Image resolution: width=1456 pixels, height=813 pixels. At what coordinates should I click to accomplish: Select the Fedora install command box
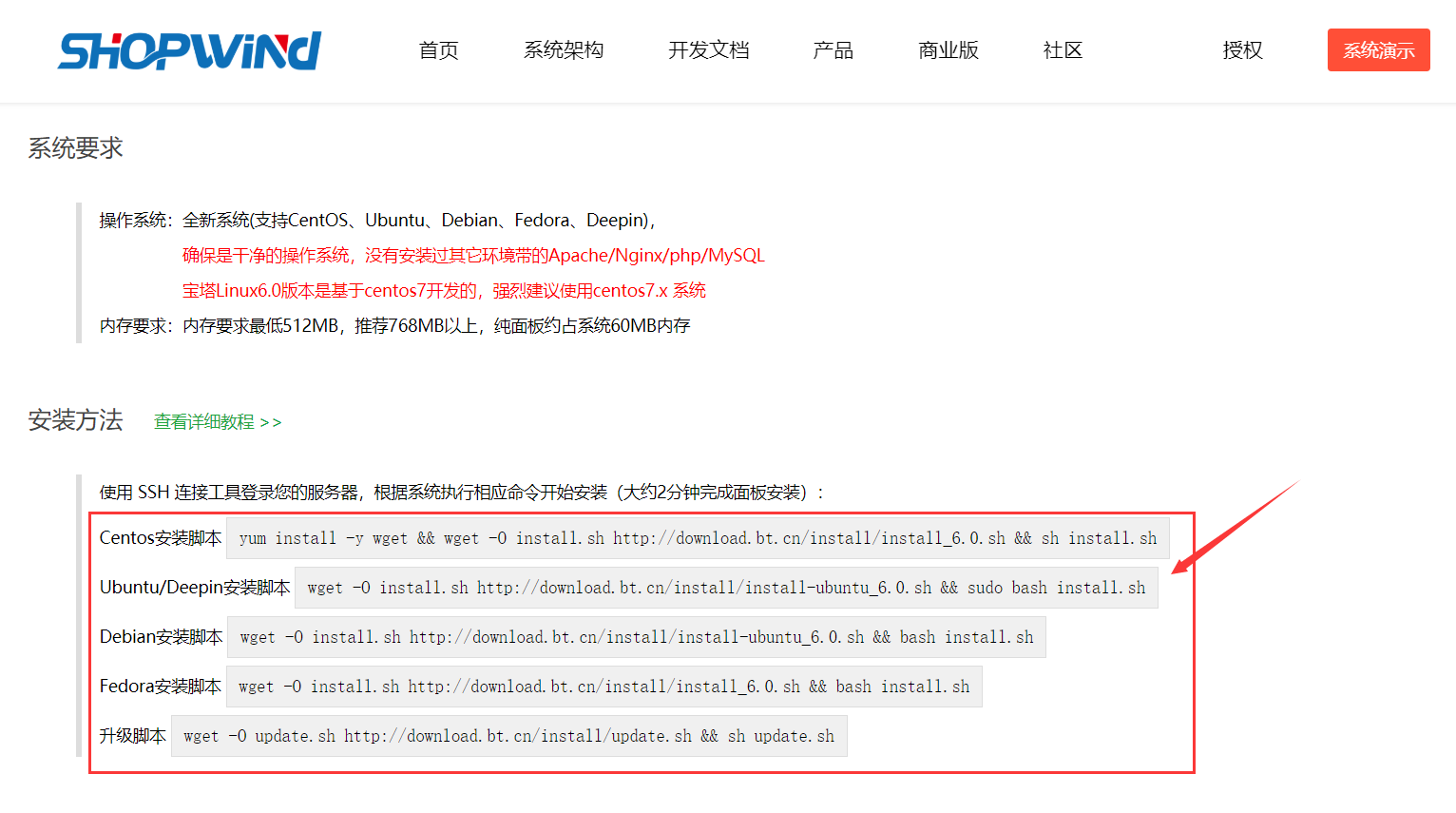pos(604,687)
